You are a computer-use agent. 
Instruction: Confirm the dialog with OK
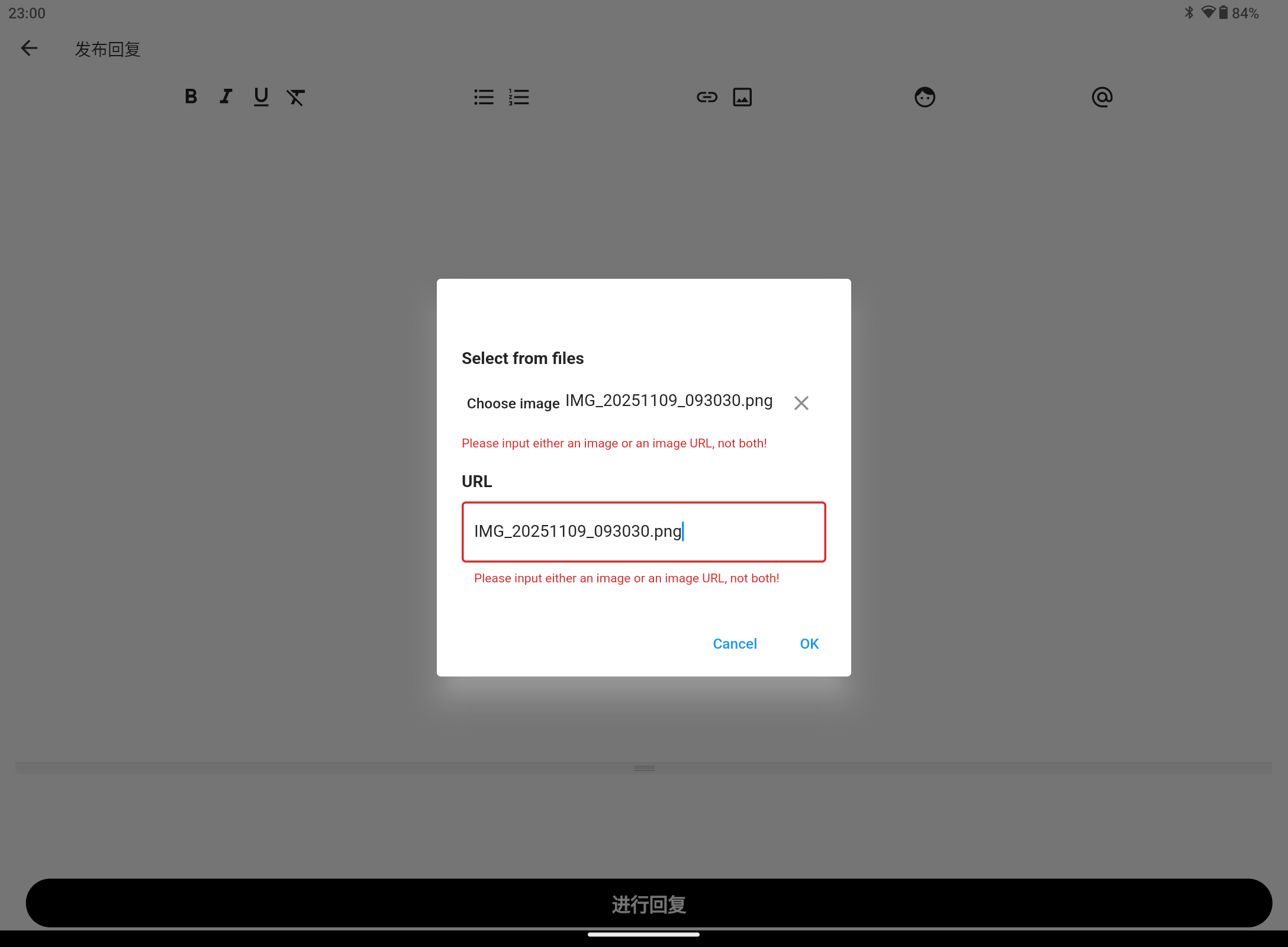pyautogui.click(x=809, y=643)
